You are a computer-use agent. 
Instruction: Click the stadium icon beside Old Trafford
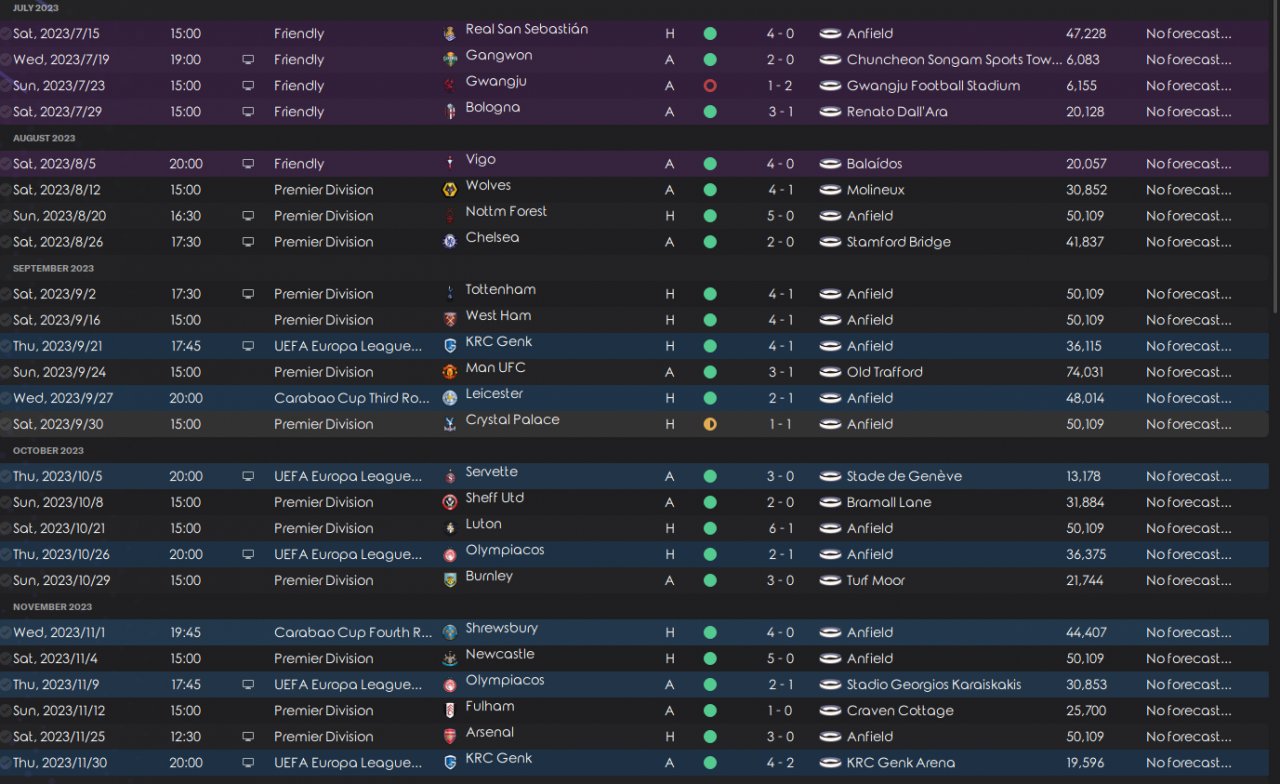[830, 372]
